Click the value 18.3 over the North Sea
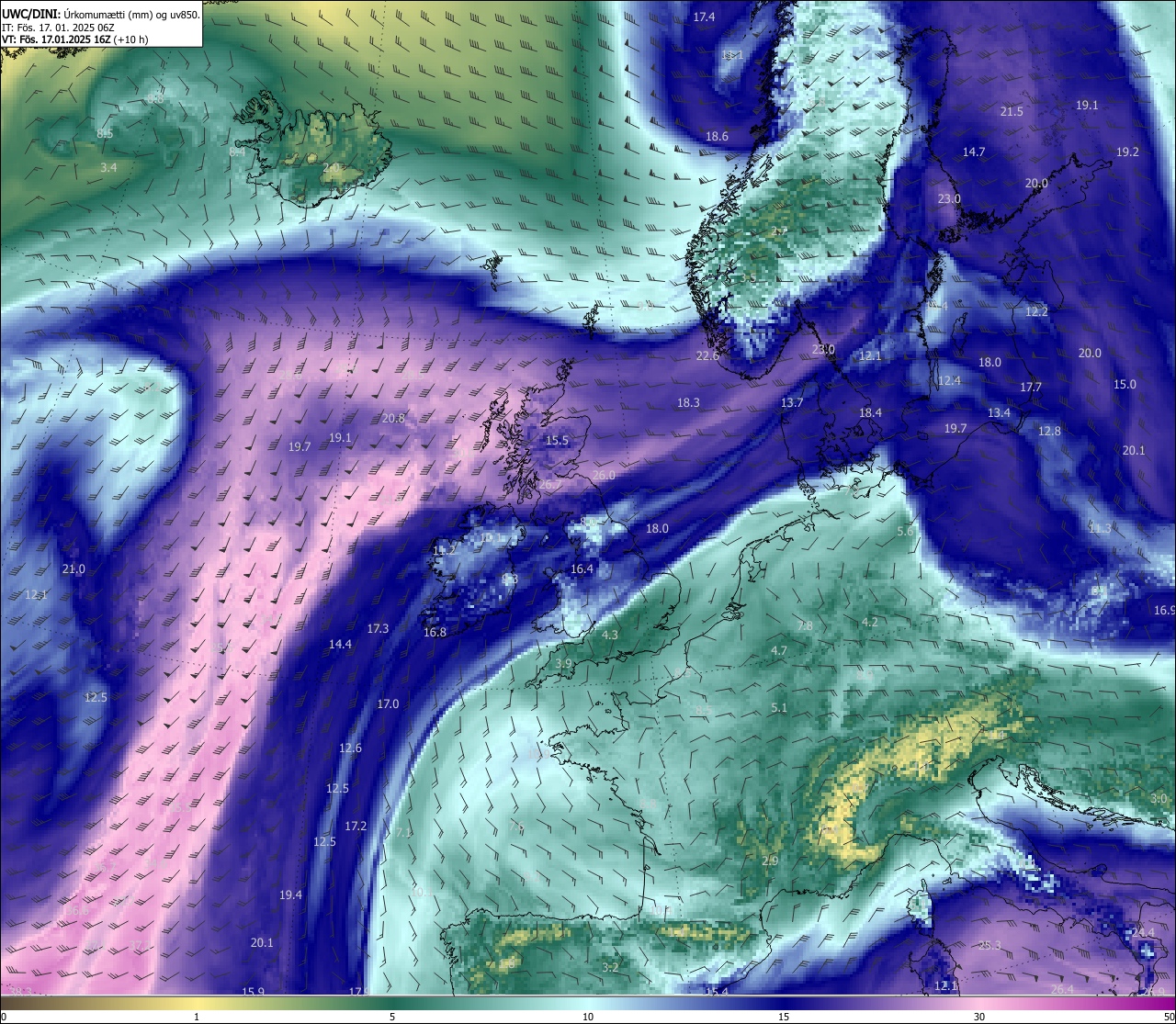 pyautogui.click(x=688, y=402)
